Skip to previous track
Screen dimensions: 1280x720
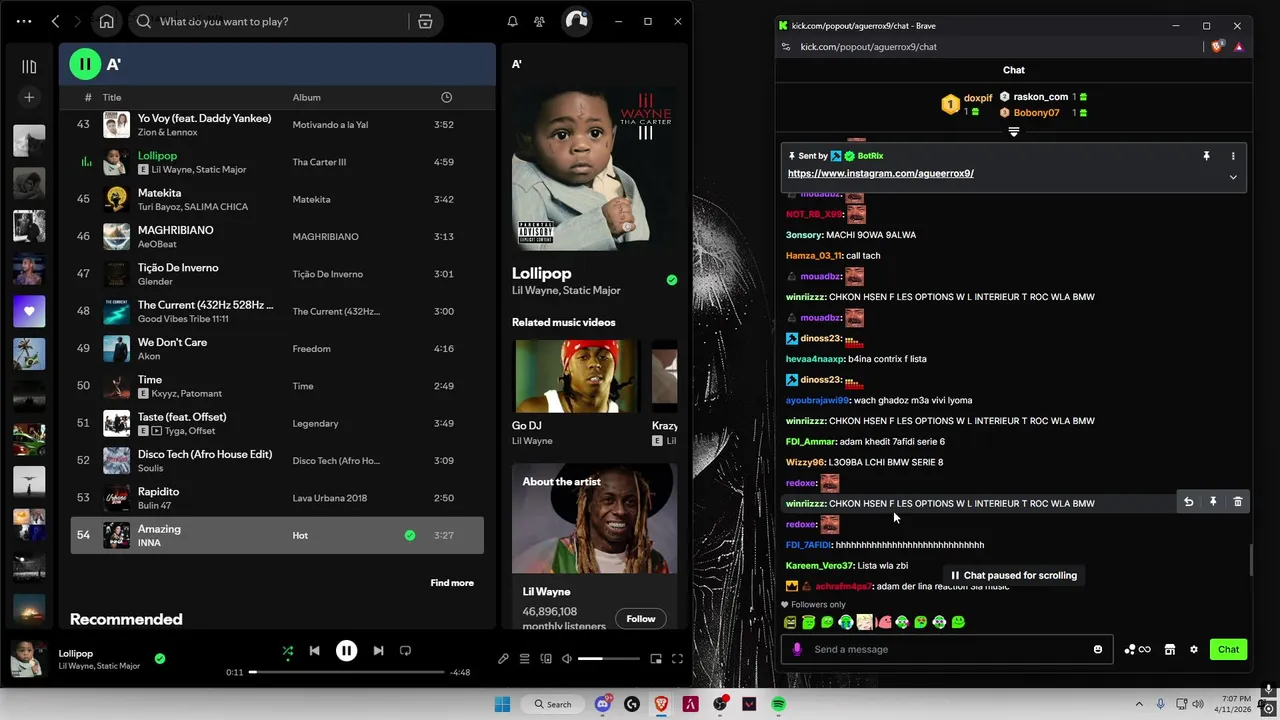(x=314, y=651)
